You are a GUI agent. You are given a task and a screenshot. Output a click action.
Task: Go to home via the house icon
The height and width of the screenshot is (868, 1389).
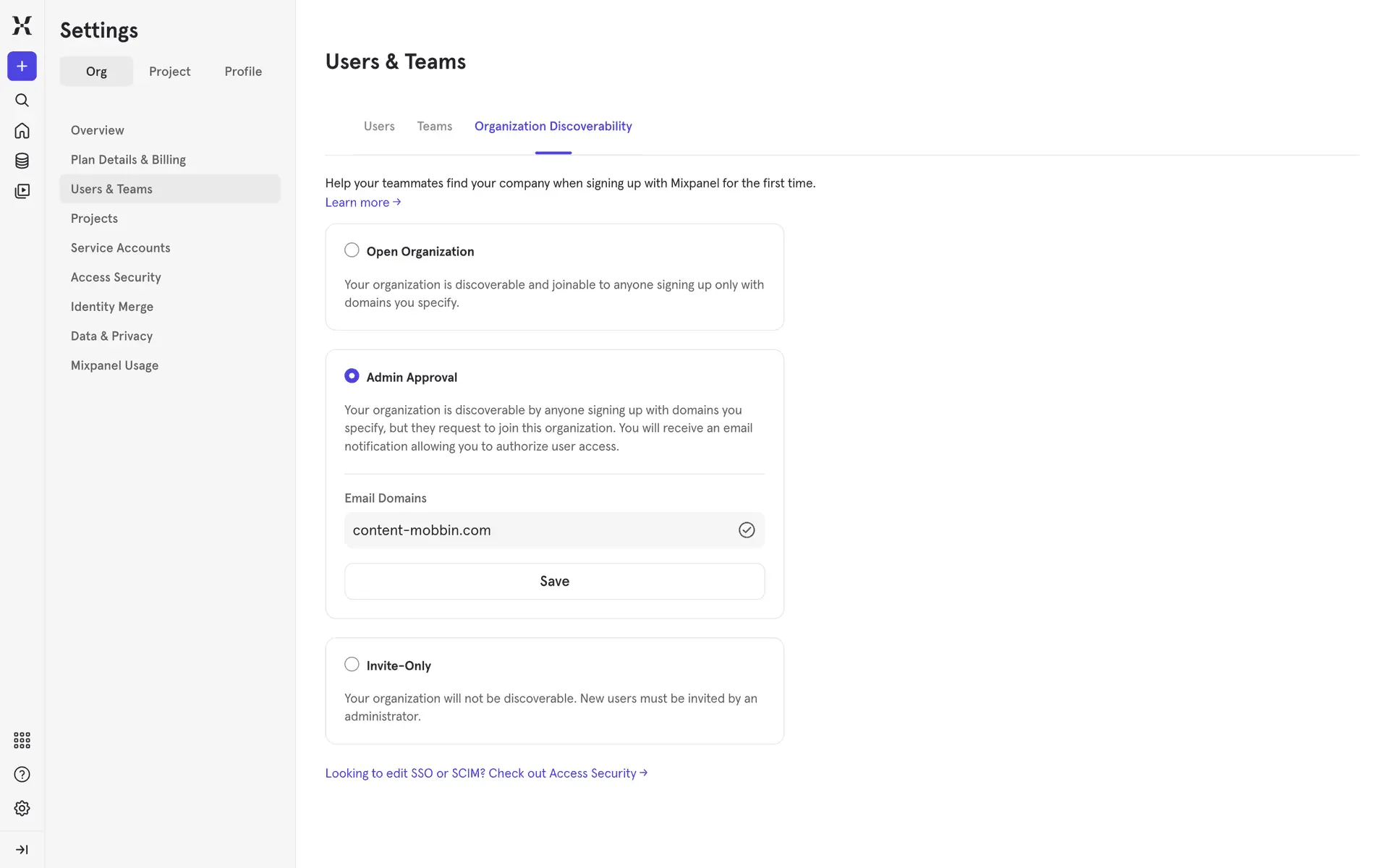pyautogui.click(x=22, y=130)
